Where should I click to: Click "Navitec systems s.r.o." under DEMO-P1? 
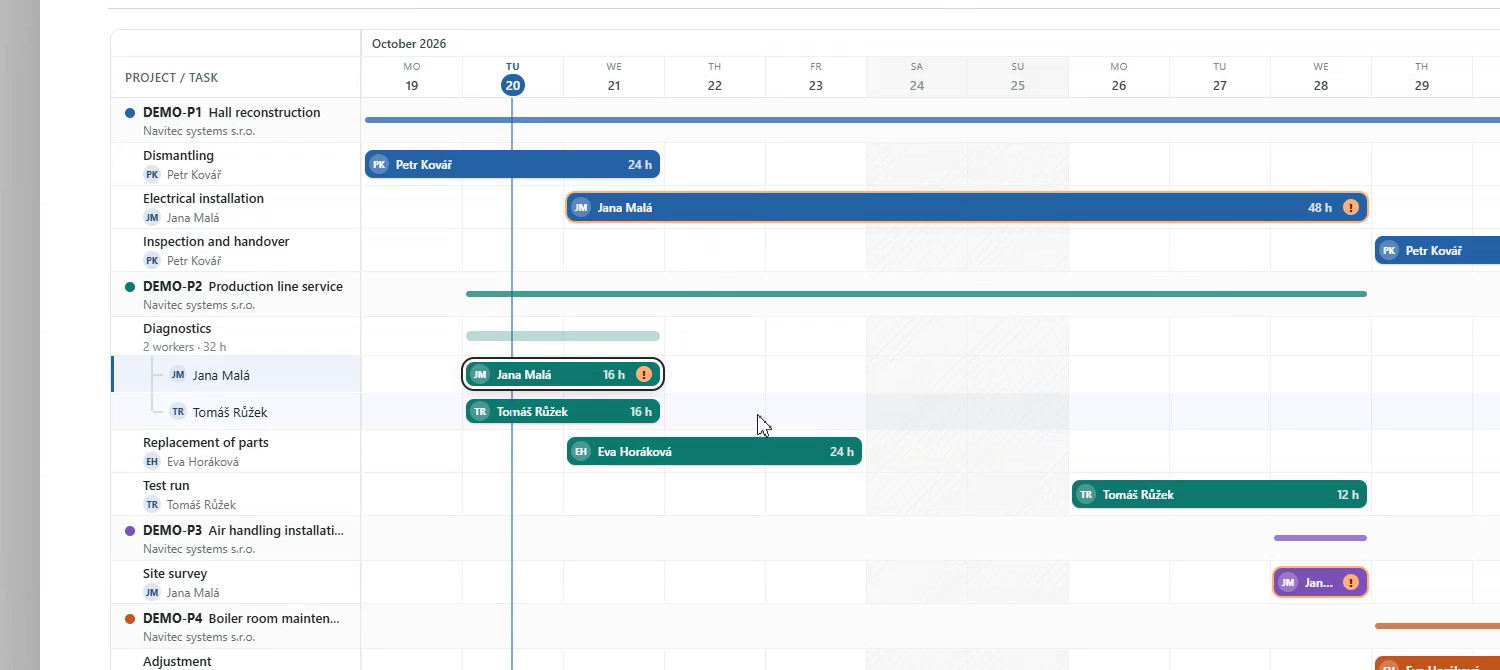click(x=199, y=131)
